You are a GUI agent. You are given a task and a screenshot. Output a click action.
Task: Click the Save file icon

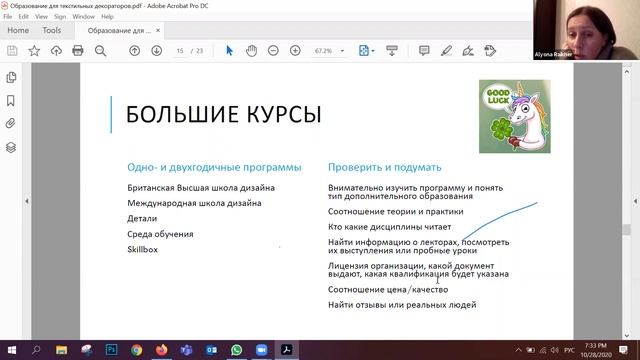12,51
